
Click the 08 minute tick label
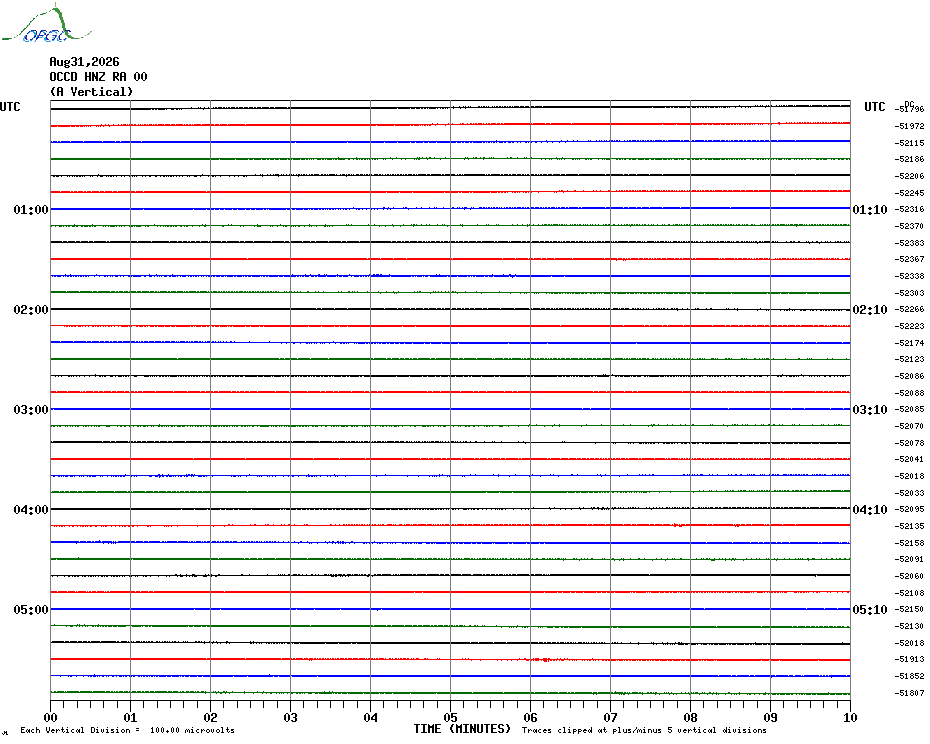690,717
